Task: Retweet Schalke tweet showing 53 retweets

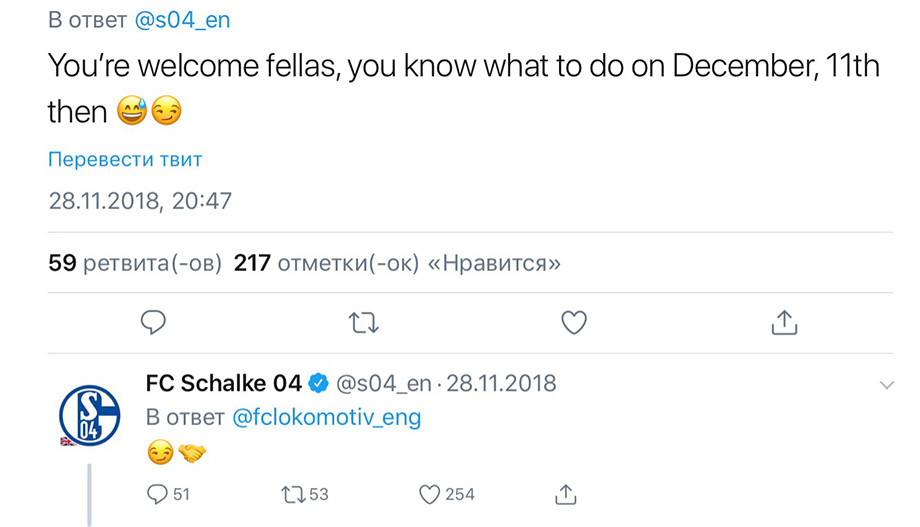Action: 305,494
